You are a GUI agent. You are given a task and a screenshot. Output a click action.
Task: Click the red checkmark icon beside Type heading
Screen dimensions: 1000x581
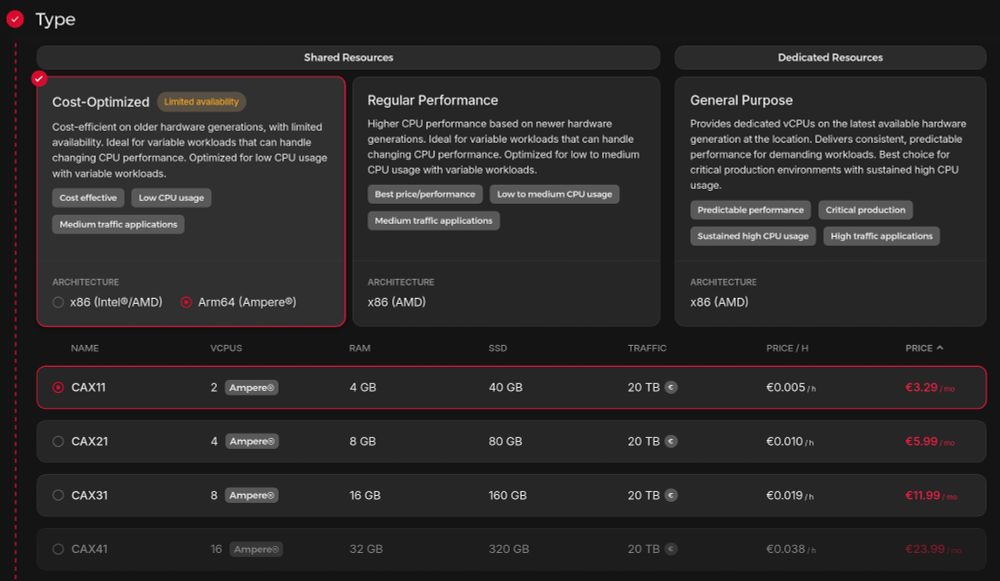[15, 19]
